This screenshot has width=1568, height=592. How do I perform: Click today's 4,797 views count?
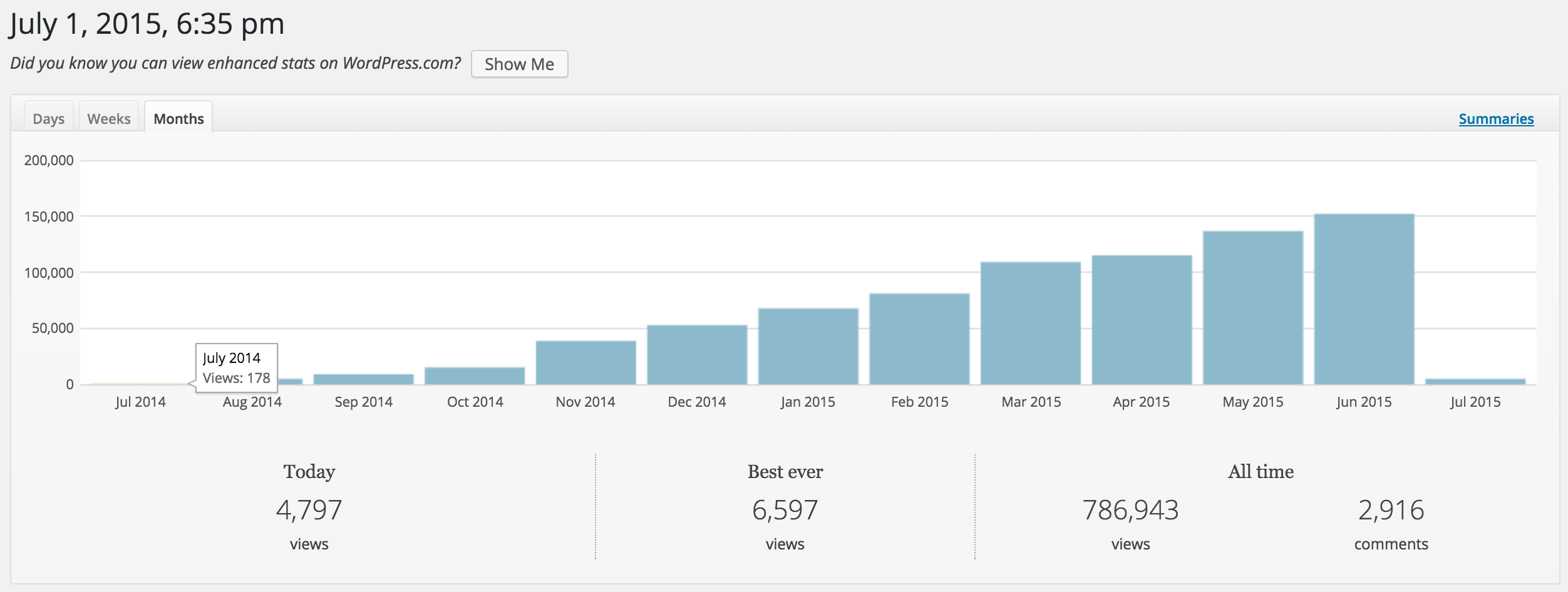(309, 510)
